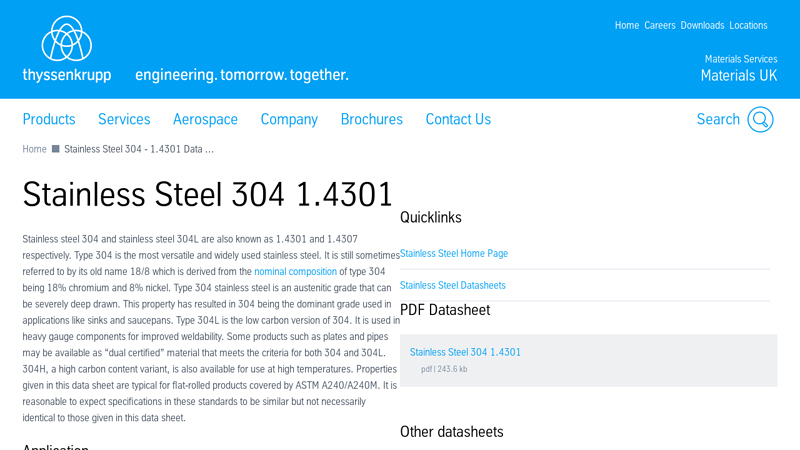Image resolution: width=800 pixels, height=450 pixels.
Task: Click the Home link in top bar
Action: 626,26
